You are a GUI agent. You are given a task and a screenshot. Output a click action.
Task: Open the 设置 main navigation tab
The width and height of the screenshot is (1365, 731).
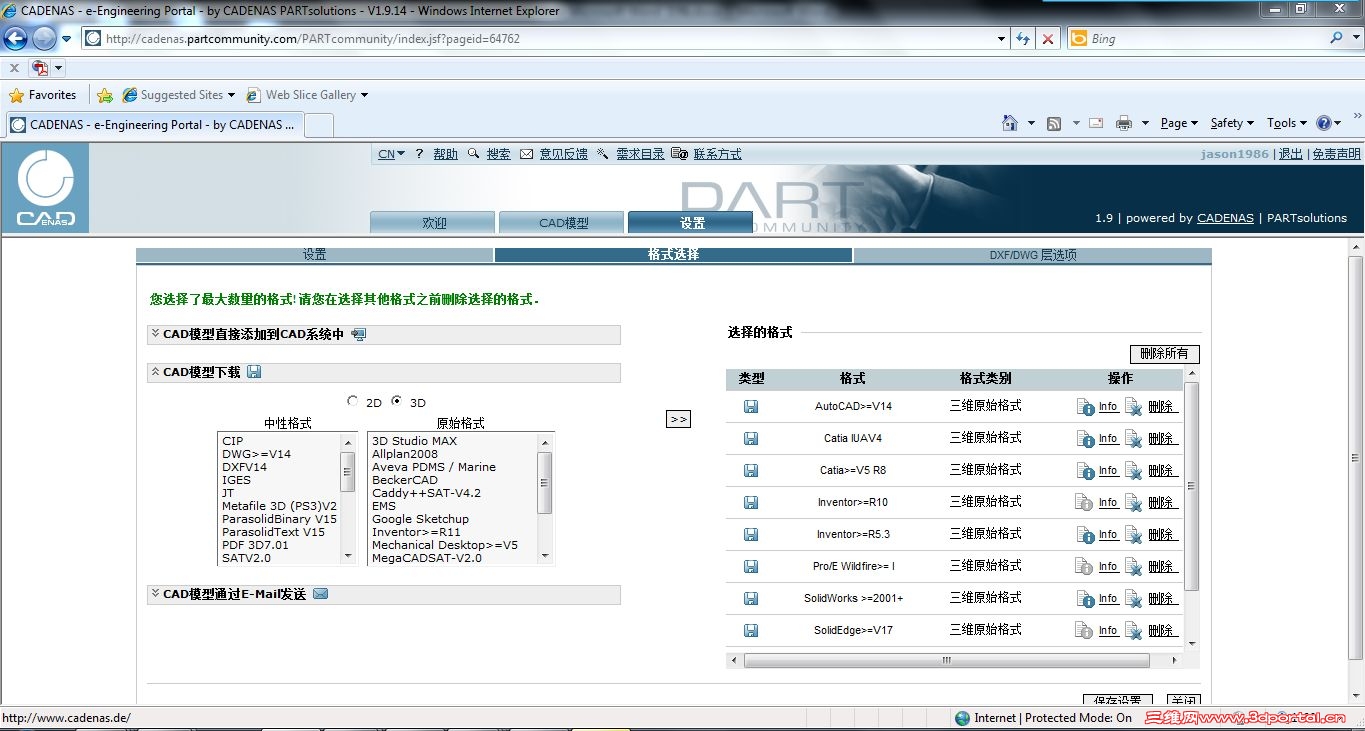[x=691, y=223]
